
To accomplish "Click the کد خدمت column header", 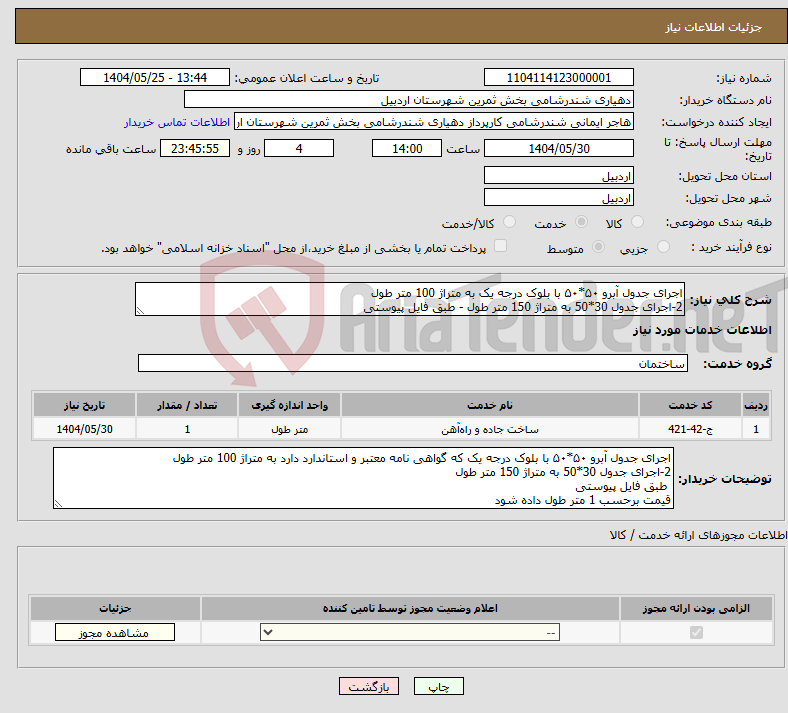I will click(x=691, y=405).
